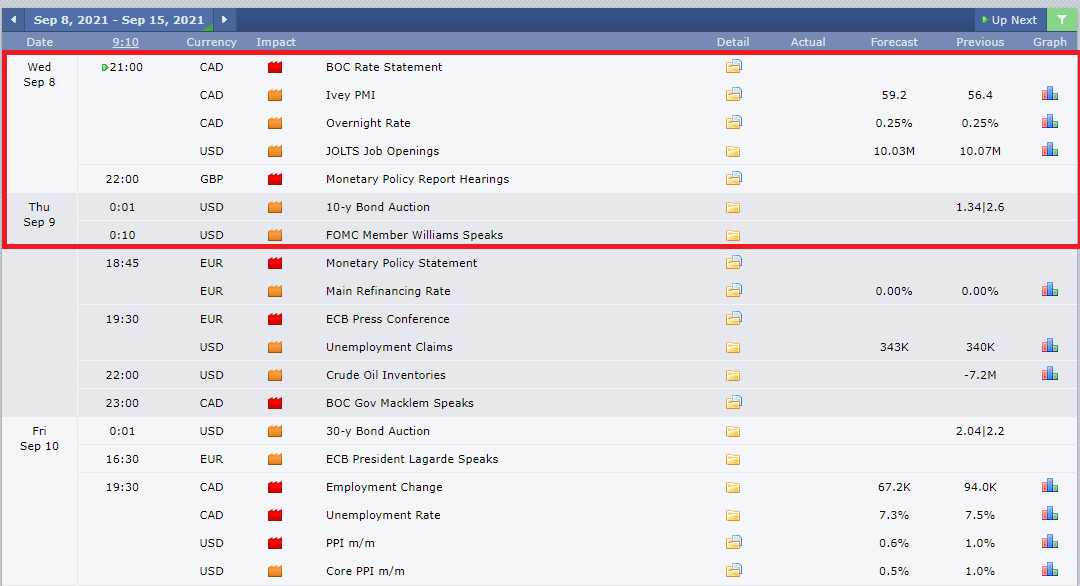
Task: Select the BOC Gov Macklem Speaks event
Action: point(399,403)
